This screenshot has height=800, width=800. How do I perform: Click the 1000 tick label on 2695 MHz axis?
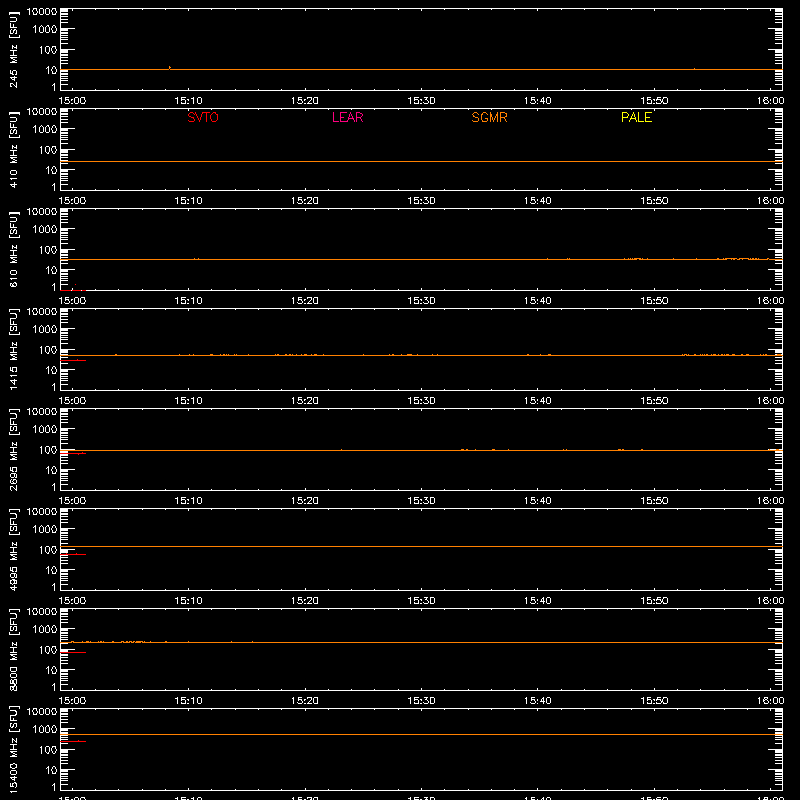(44, 430)
